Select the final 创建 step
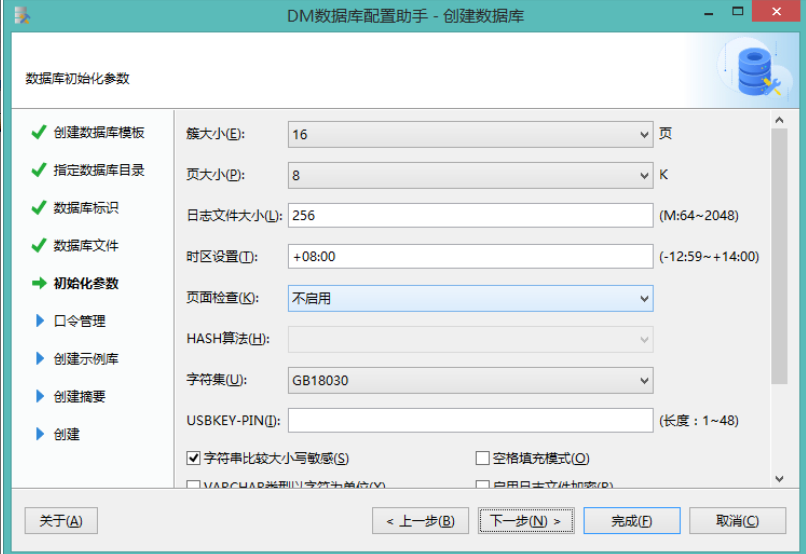 click(x=67, y=434)
